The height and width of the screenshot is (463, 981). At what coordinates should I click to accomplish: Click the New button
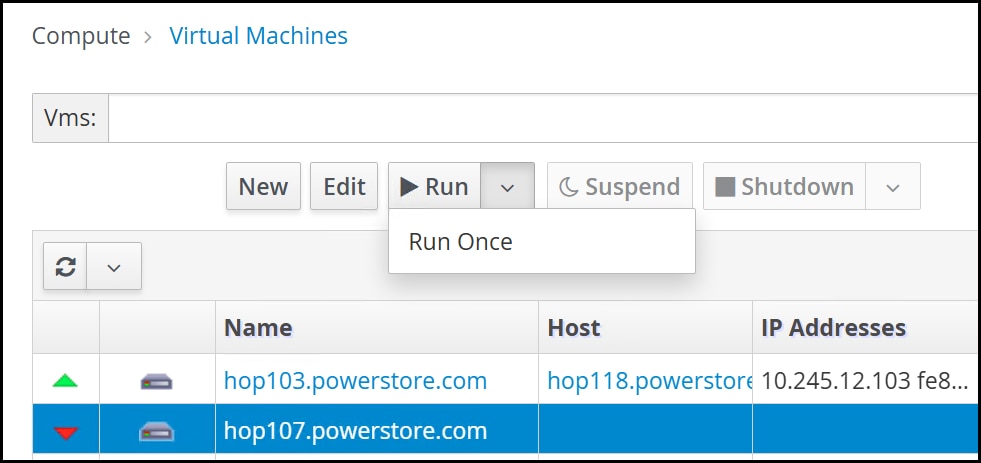tap(263, 186)
